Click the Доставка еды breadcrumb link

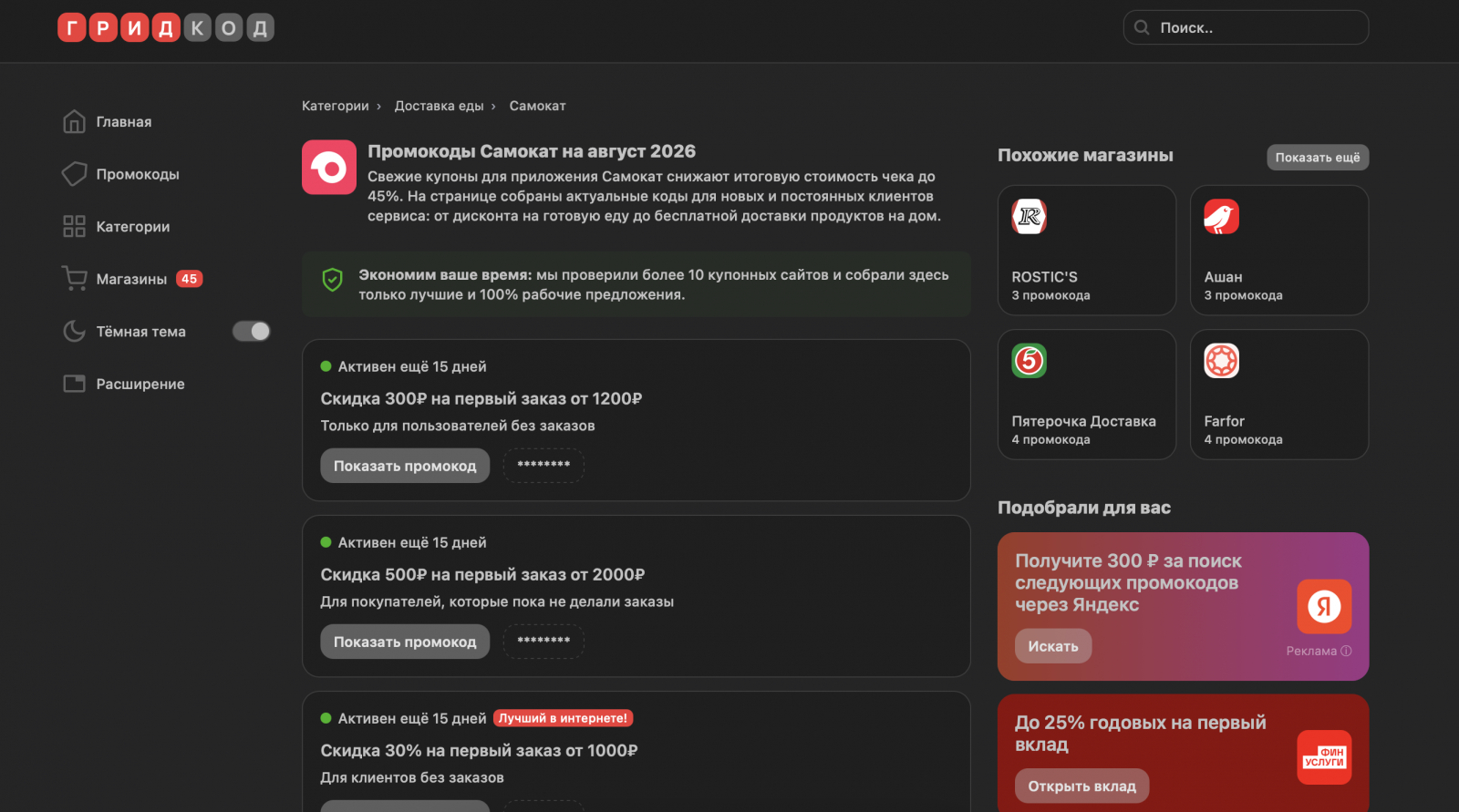point(439,106)
